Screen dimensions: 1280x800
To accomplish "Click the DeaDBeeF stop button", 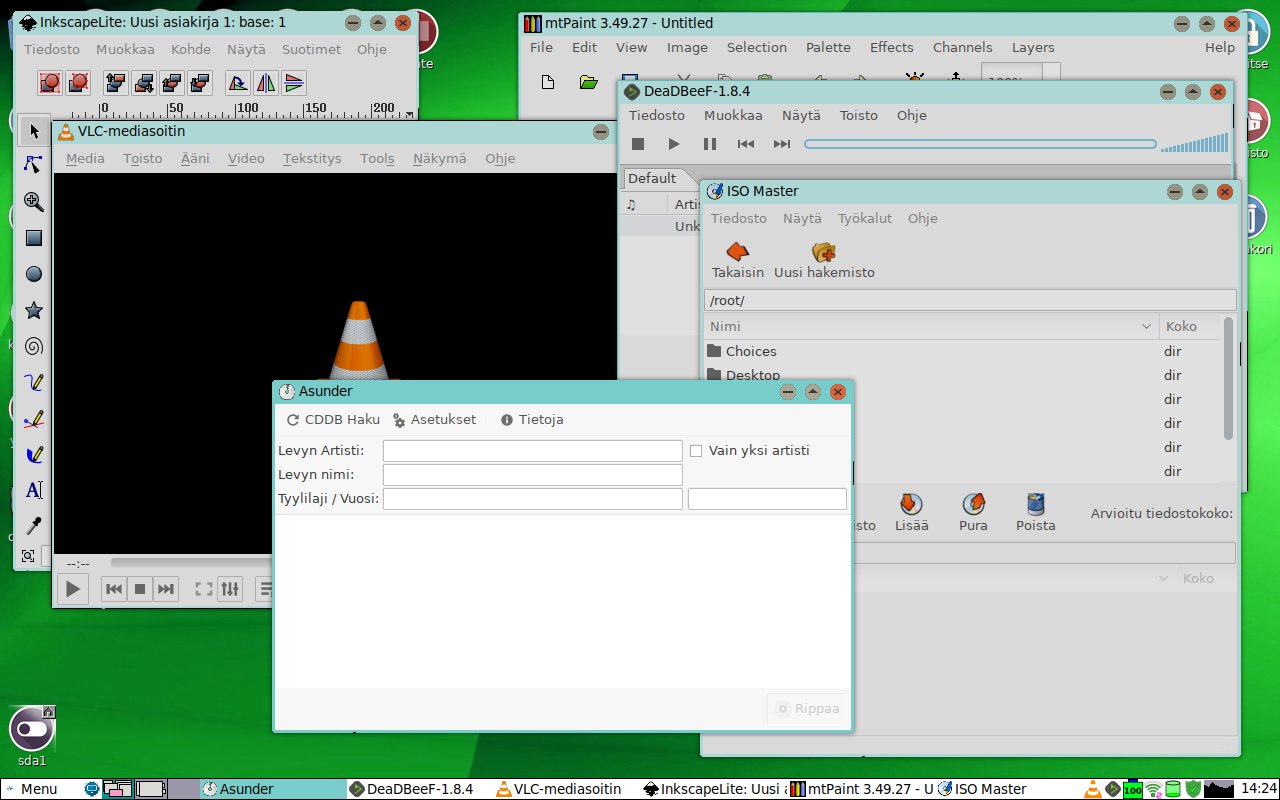I will [638, 144].
